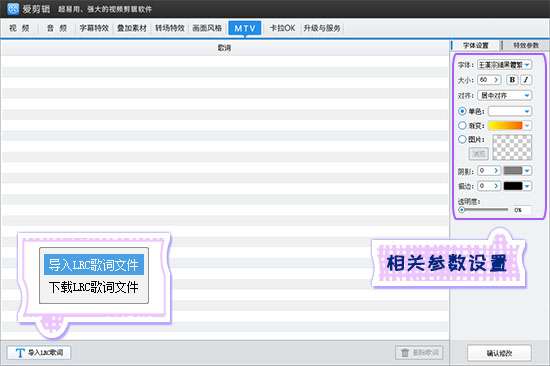Image resolution: width=550 pixels, height=366 pixels.
Task: Click the 导入LRC歌词 button
Action: pos(39,353)
